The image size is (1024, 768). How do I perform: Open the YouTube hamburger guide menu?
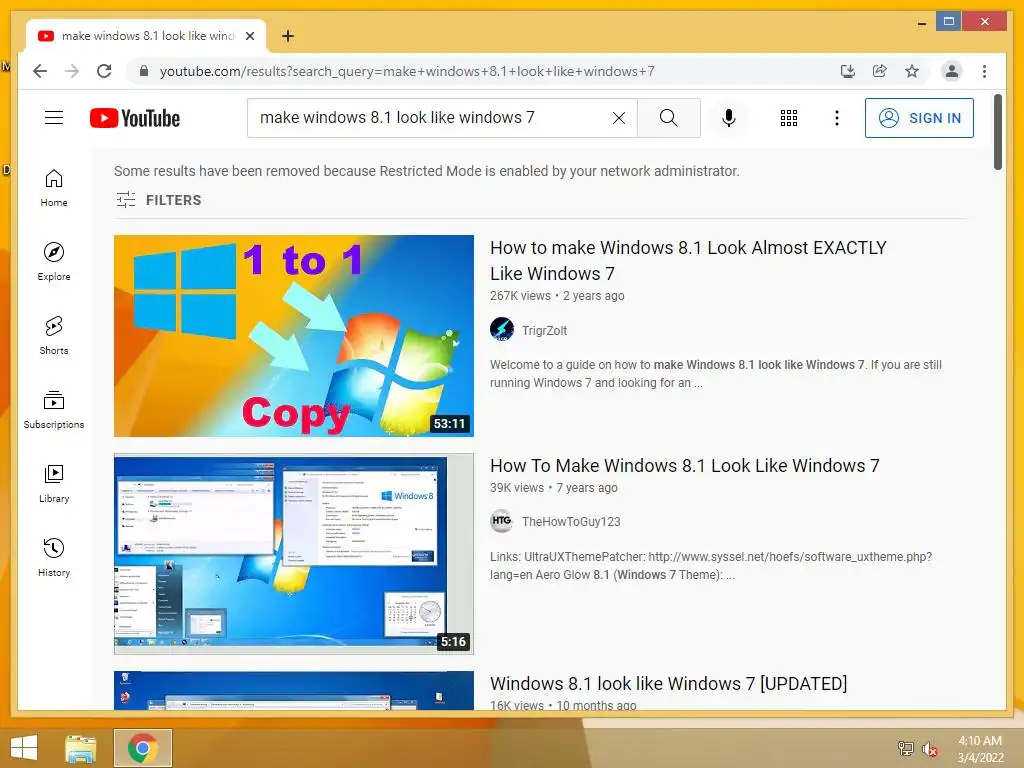[54, 118]
